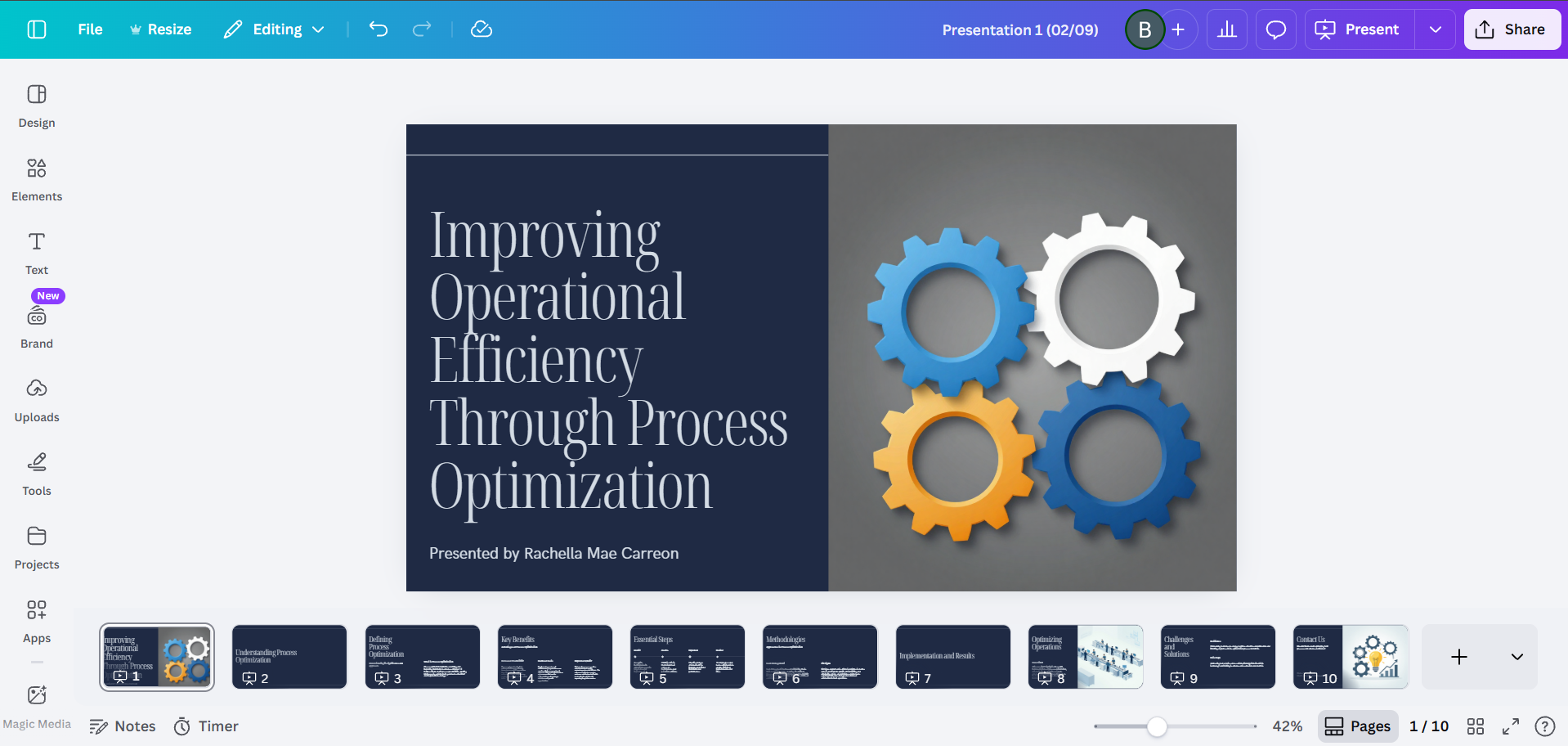
Task: Open the File menu
Action: [x=90, y=29]
